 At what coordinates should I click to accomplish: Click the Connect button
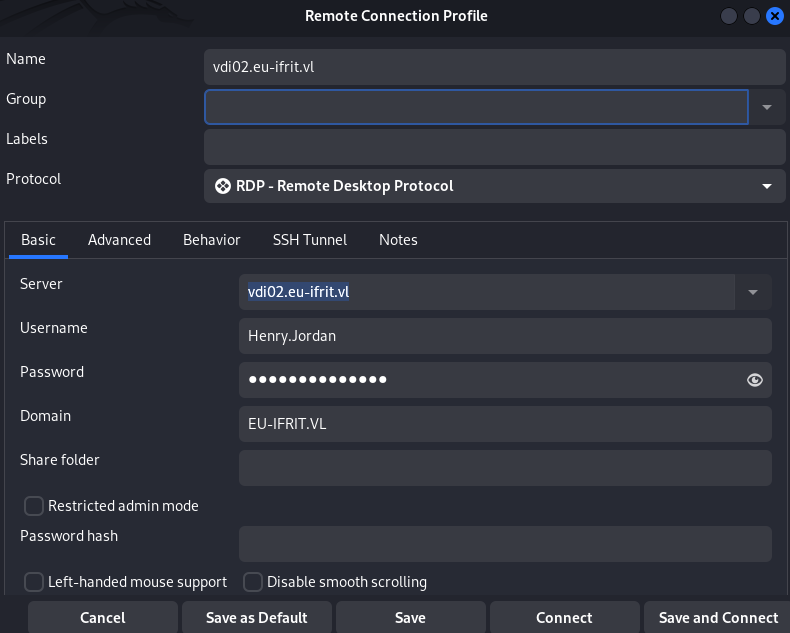click(564, 617)
